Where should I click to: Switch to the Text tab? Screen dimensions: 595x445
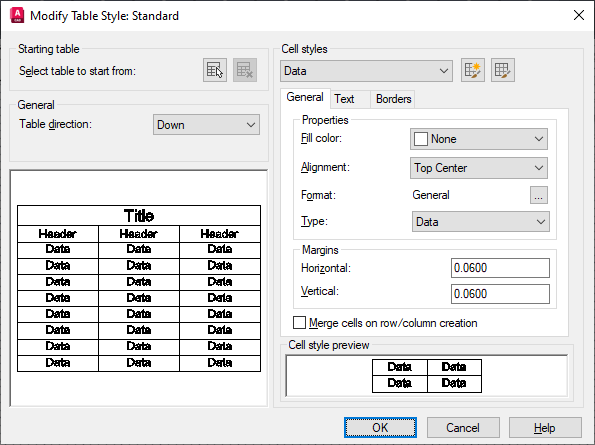point(344,99)
